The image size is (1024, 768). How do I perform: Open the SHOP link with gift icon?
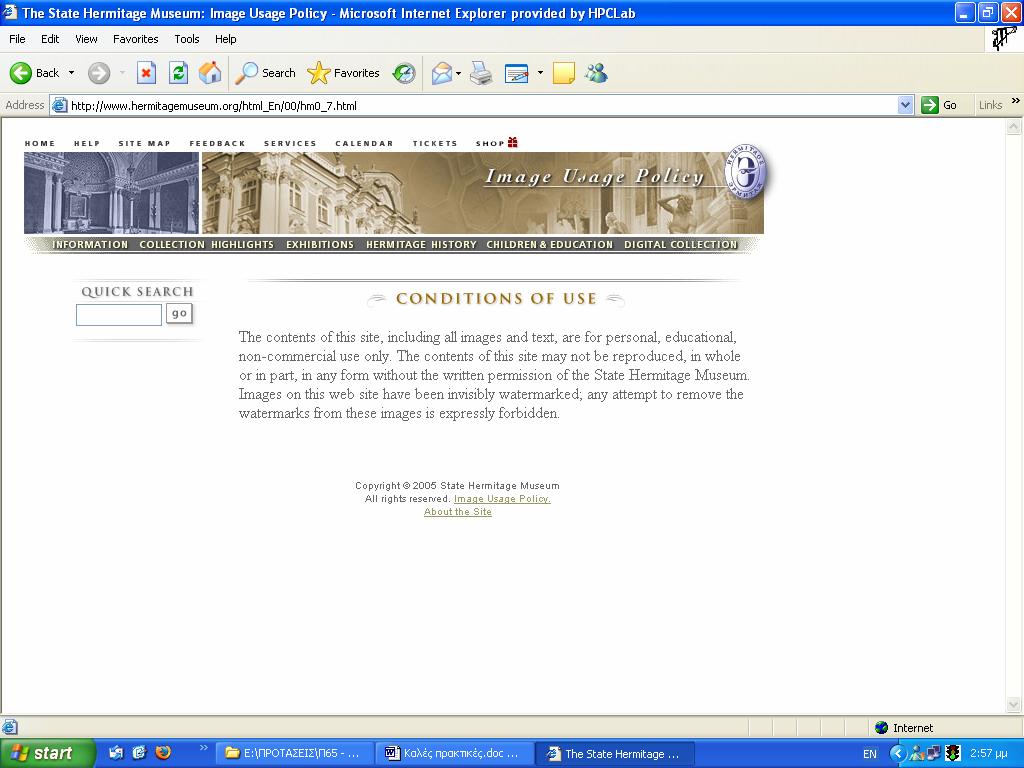(x=496, y=143)
